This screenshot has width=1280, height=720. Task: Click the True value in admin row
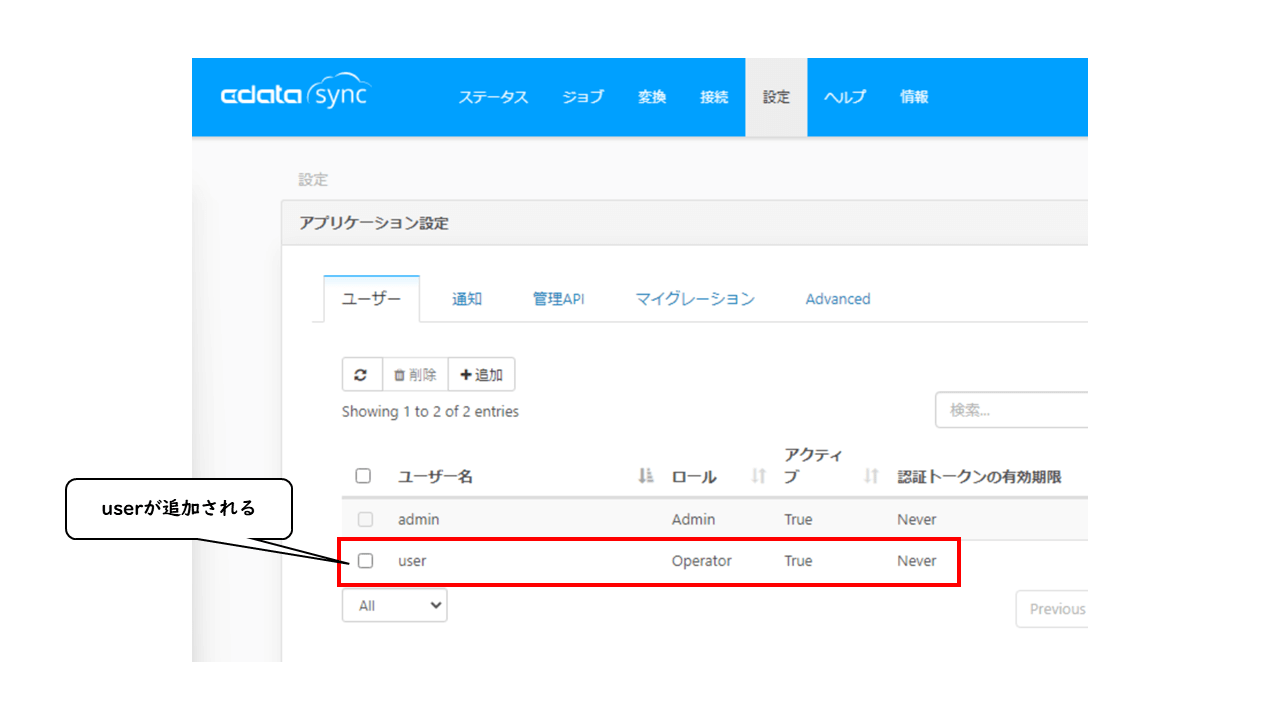[x=798, y=519]
